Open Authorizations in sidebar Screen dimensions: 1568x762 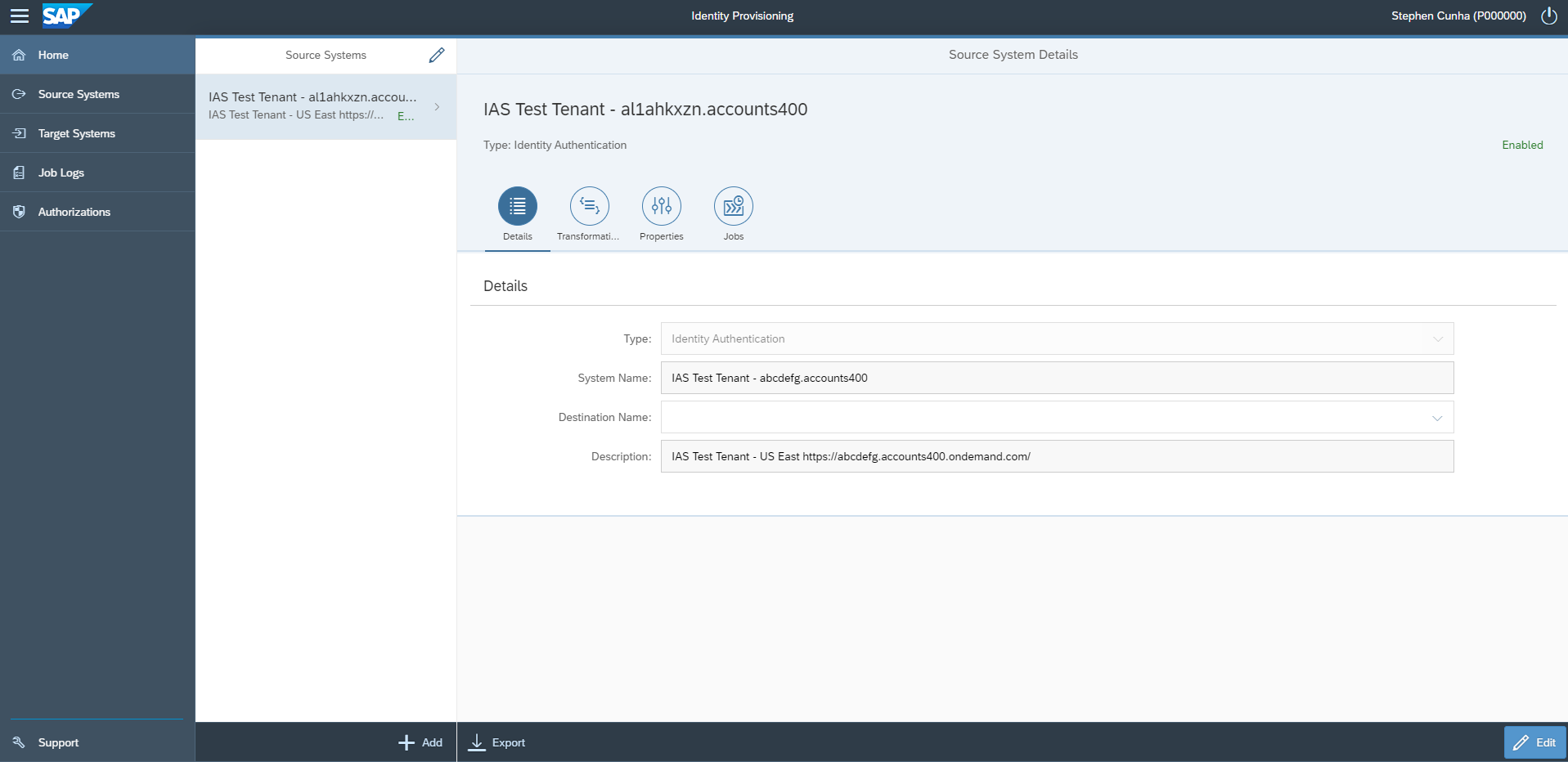[97, 212]
